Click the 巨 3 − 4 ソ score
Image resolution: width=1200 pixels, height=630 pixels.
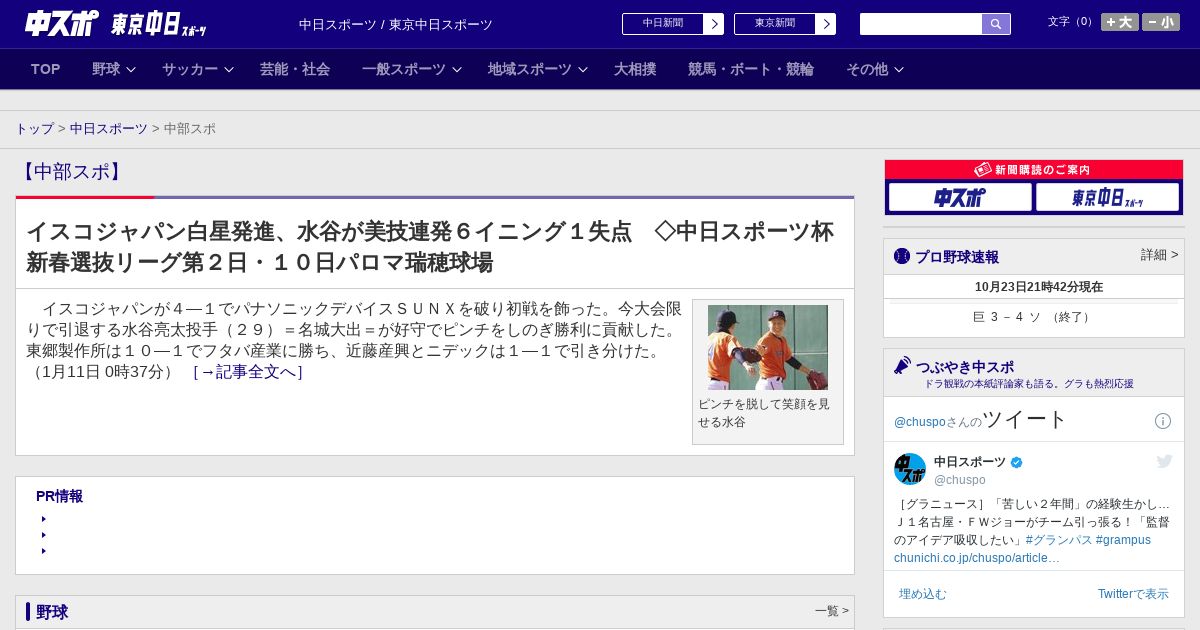[1033, 317]
